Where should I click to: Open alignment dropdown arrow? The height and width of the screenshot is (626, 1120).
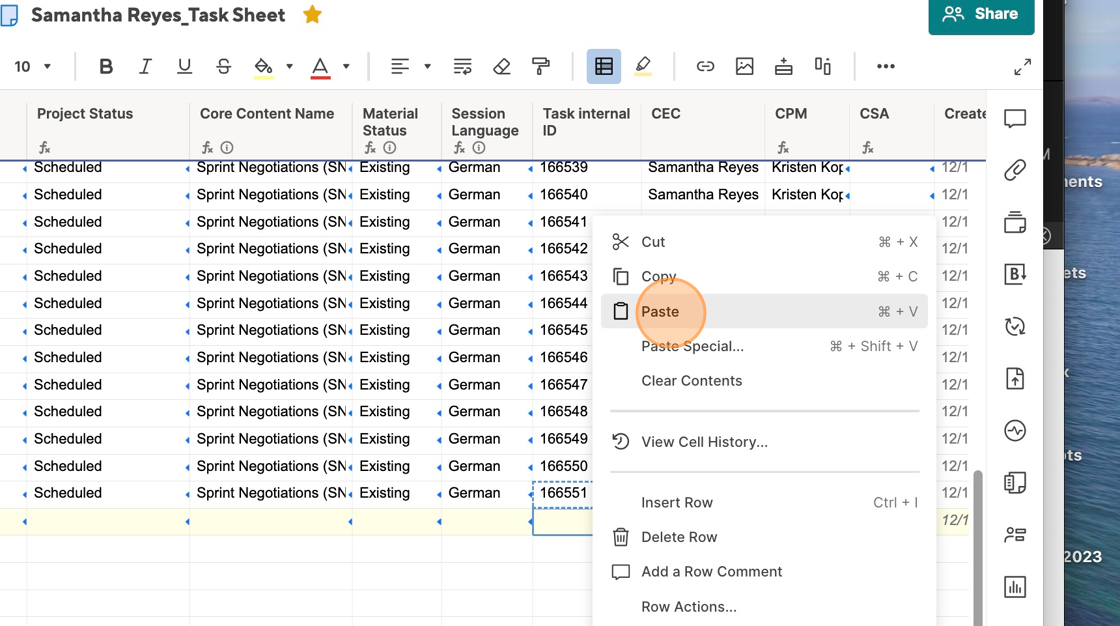(x=427, y=66)
